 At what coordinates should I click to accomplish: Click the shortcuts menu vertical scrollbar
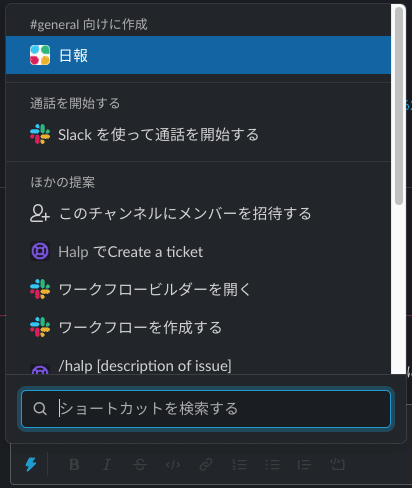coord(399,106)
